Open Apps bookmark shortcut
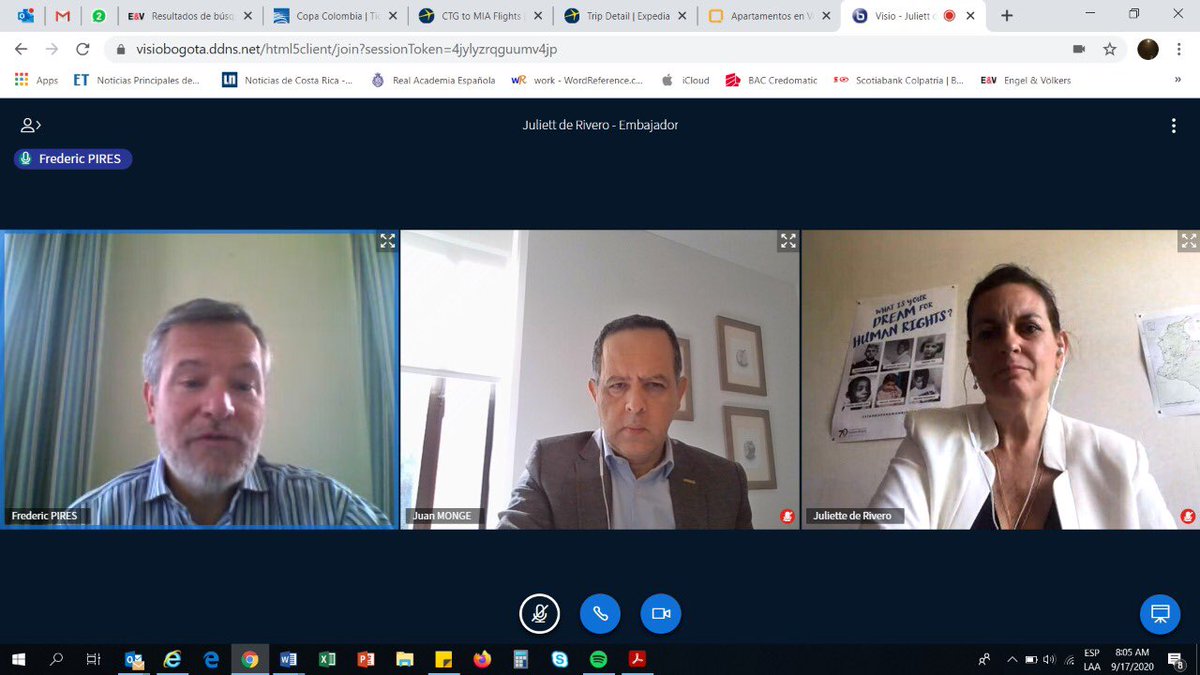The width and height of the screenshot is (1200, 675). click(x=37, y=80)
